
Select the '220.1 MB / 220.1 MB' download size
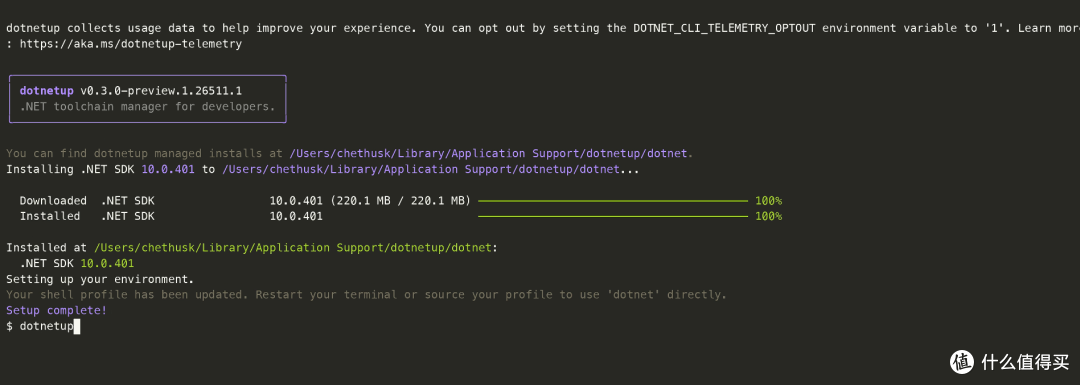pos(401,201)
